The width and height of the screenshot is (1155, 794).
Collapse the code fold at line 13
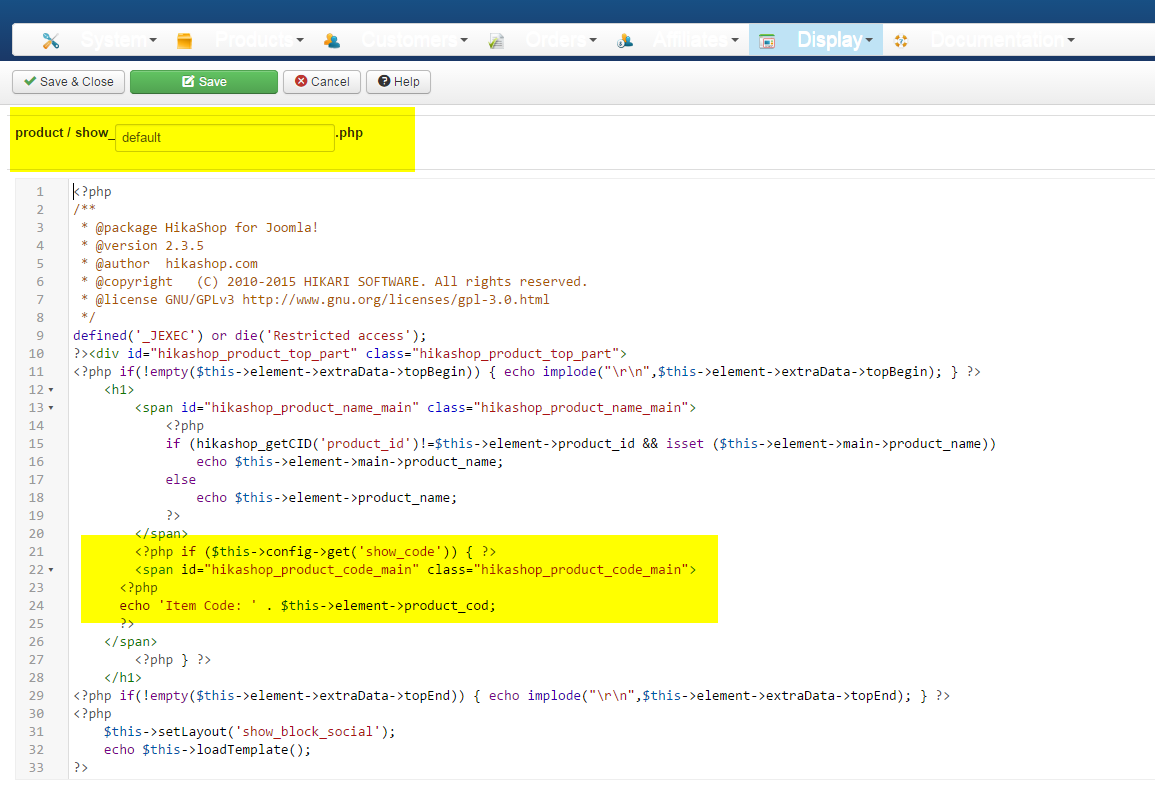pyautogui.click(x=50, y=408)
